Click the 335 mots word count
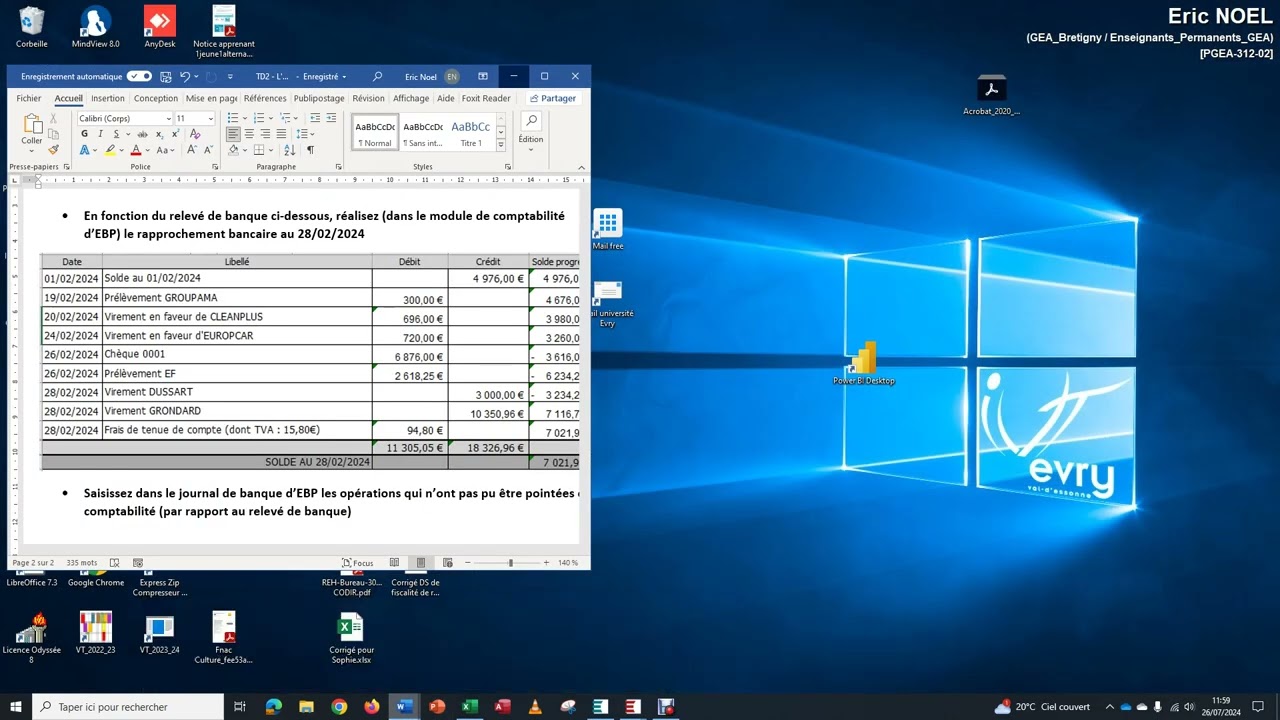The width and height of the screenshot is (1280, 720). coord(82,563)
